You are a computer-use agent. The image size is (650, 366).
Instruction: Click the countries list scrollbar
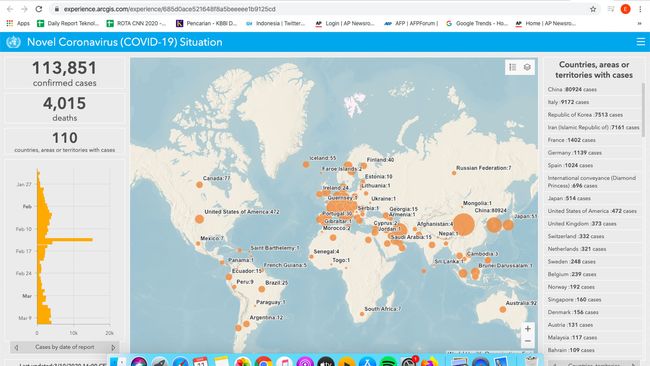(x=643, y=109)
